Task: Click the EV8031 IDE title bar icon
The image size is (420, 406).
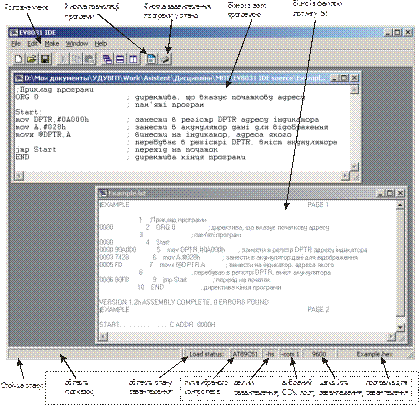Action: [14, 33]
